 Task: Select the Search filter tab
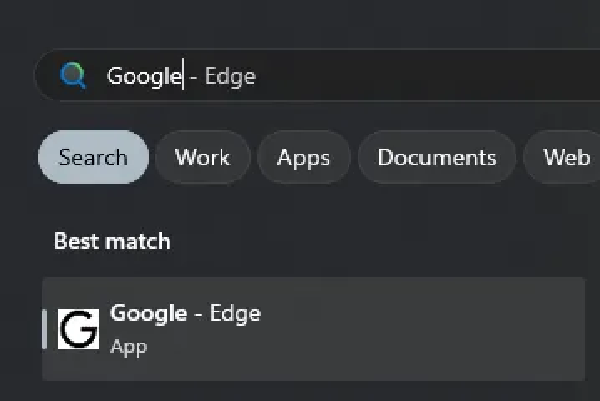(x=93, y=158)
